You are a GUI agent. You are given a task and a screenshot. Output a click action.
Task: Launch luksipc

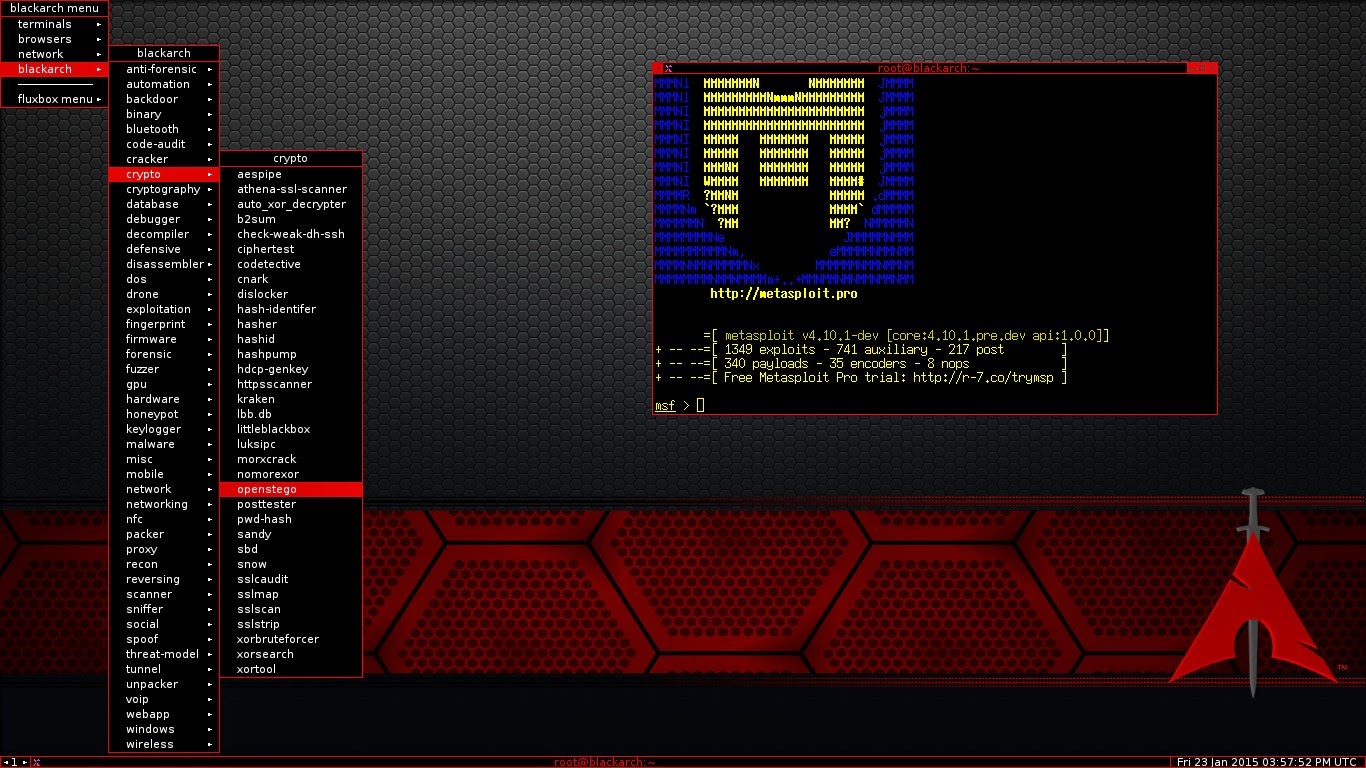291,444
